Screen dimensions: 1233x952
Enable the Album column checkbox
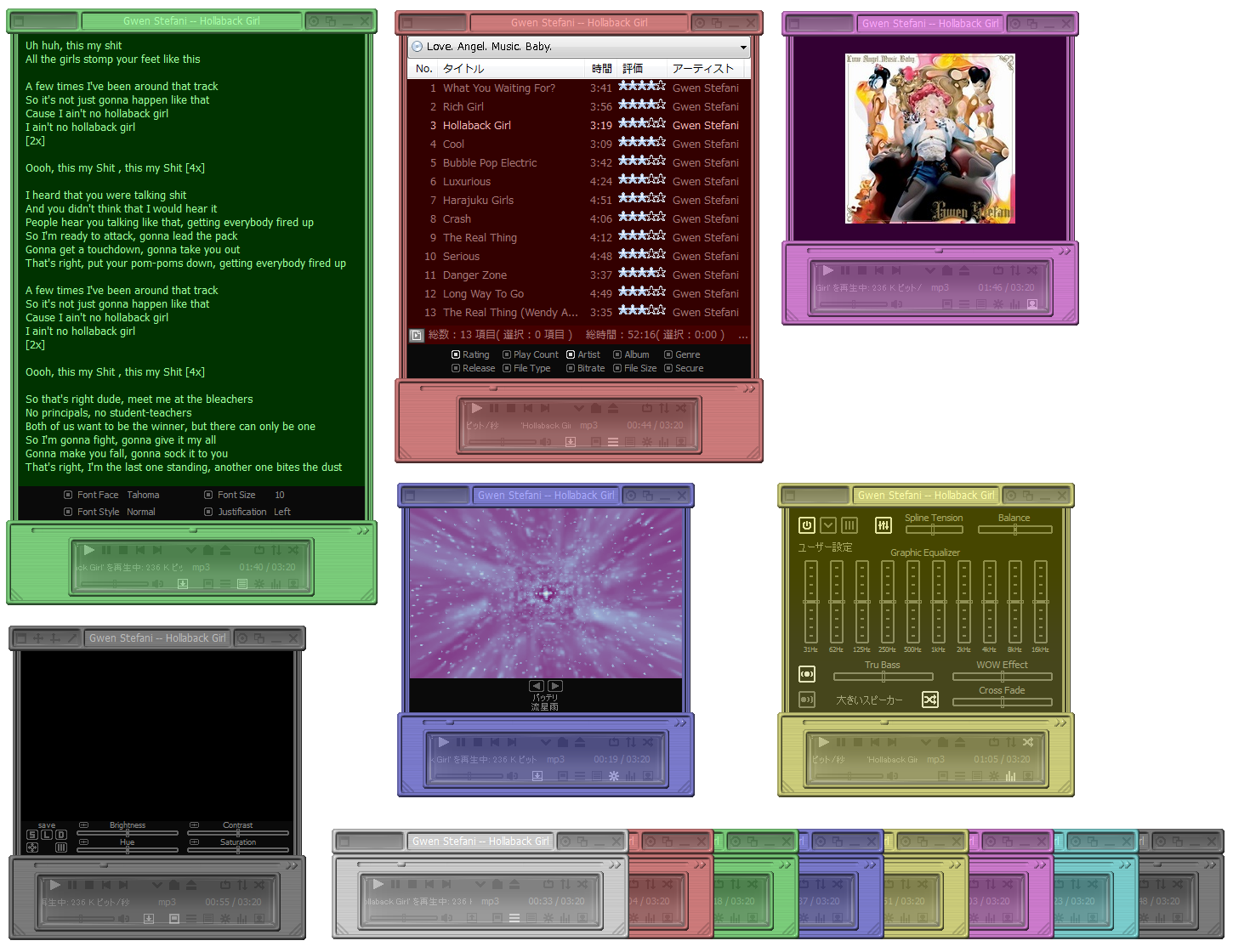[617, 354]
